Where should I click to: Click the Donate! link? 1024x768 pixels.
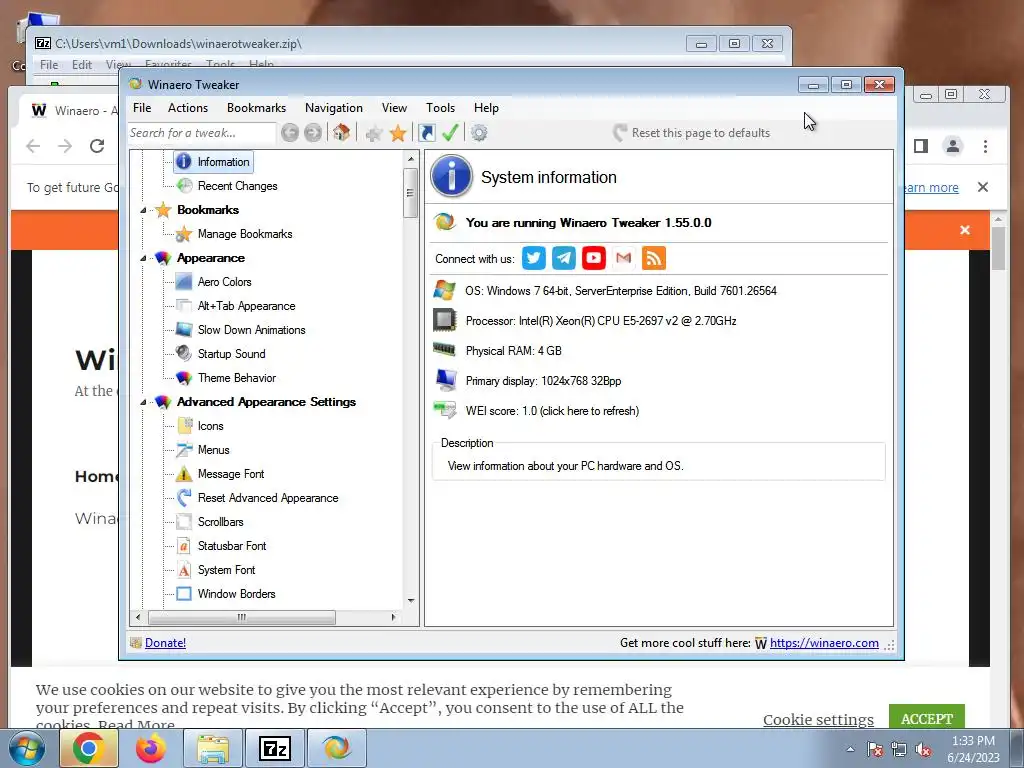(x=165, y=643)
